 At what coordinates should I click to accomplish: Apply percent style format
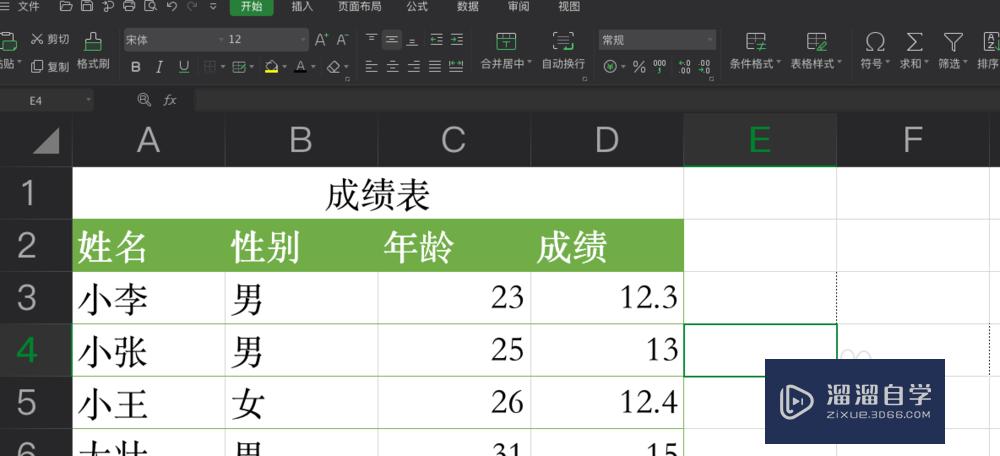click(x=639, y=66)
